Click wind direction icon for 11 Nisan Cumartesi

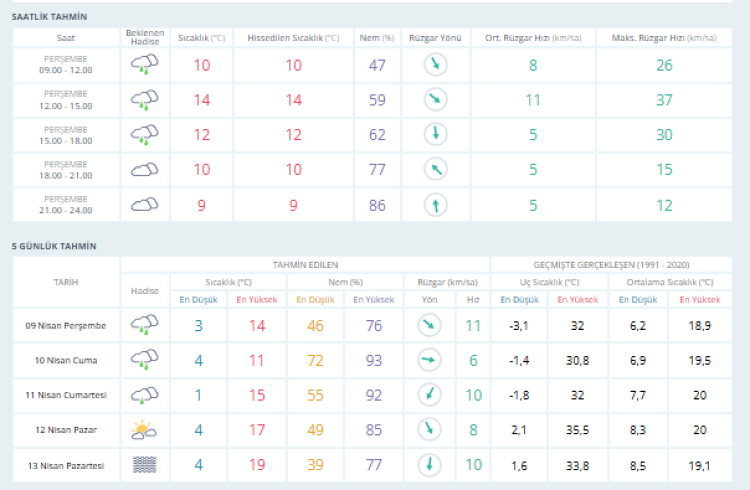(430, 395)
